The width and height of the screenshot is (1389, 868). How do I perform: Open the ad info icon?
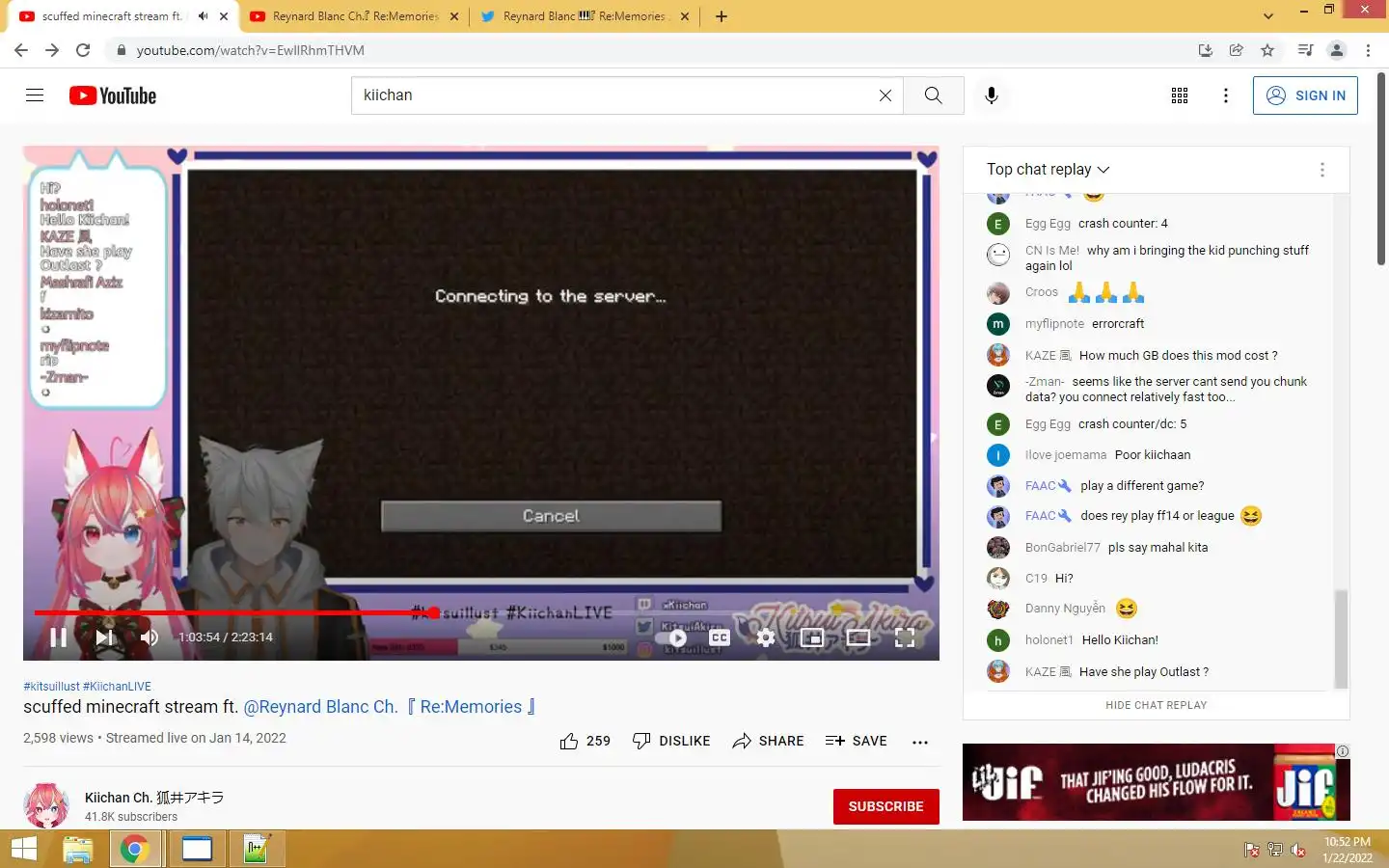[x=1343, y=751]
